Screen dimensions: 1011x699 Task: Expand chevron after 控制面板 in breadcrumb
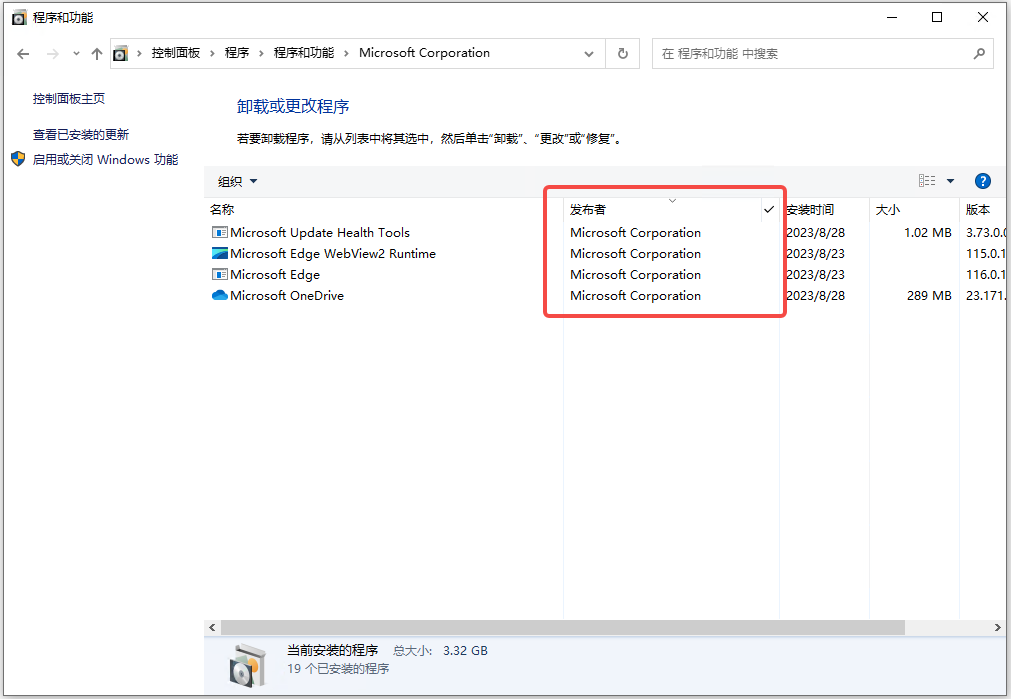click(x=212, y=54)
